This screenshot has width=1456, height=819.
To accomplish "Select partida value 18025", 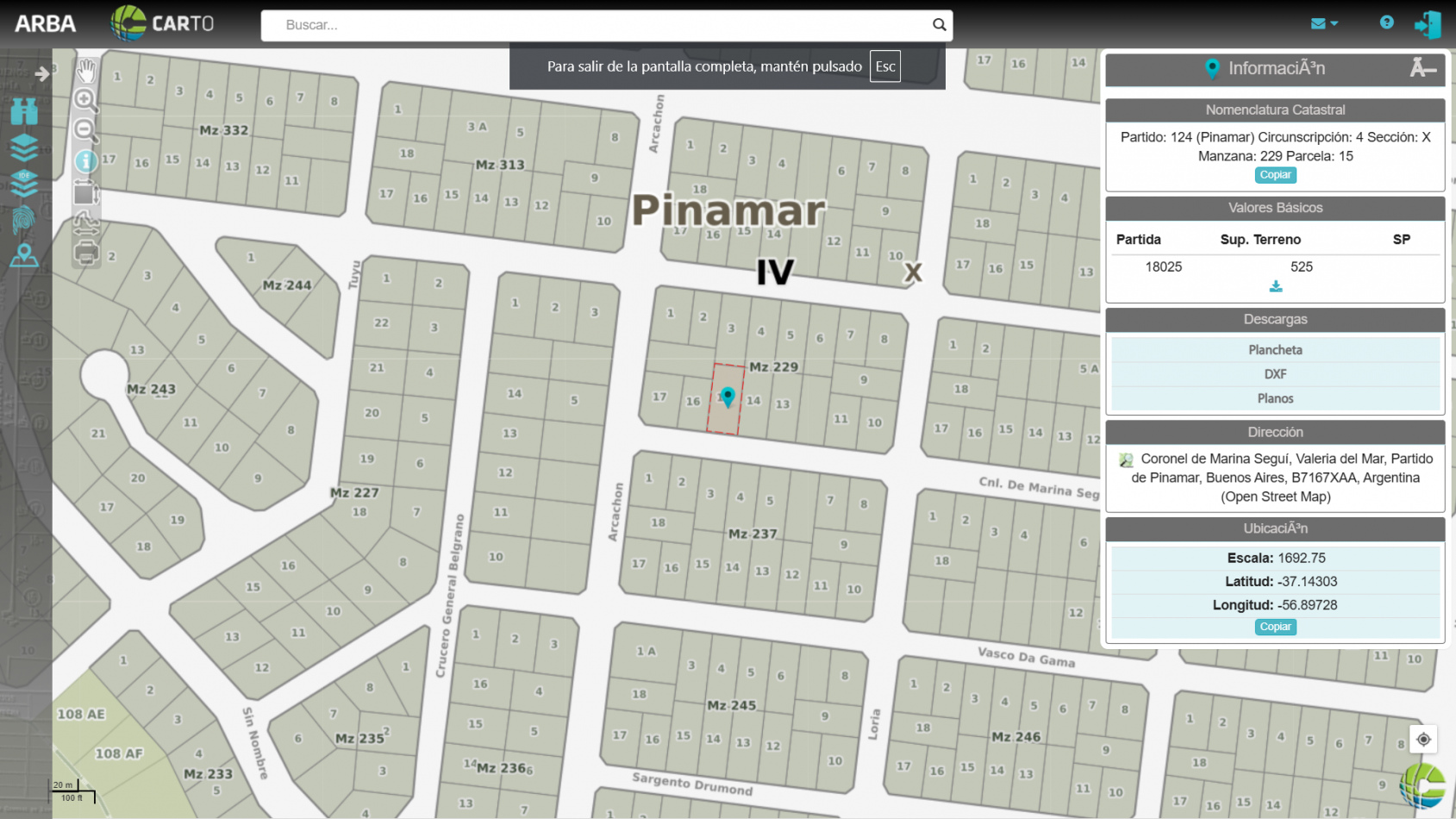I will click(1163, 267).
